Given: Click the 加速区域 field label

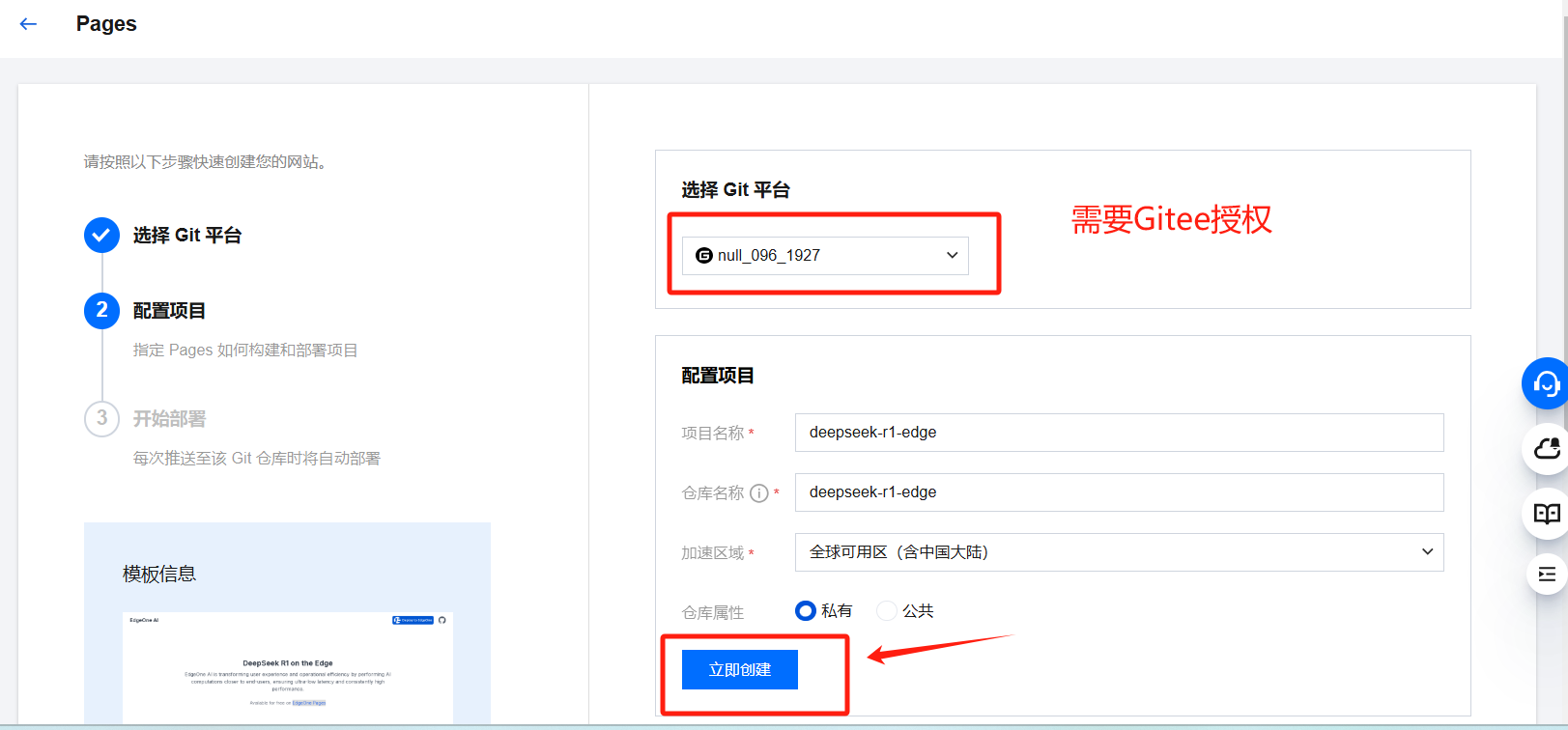Looking at the screenshot, I should (x=713, y=553).
